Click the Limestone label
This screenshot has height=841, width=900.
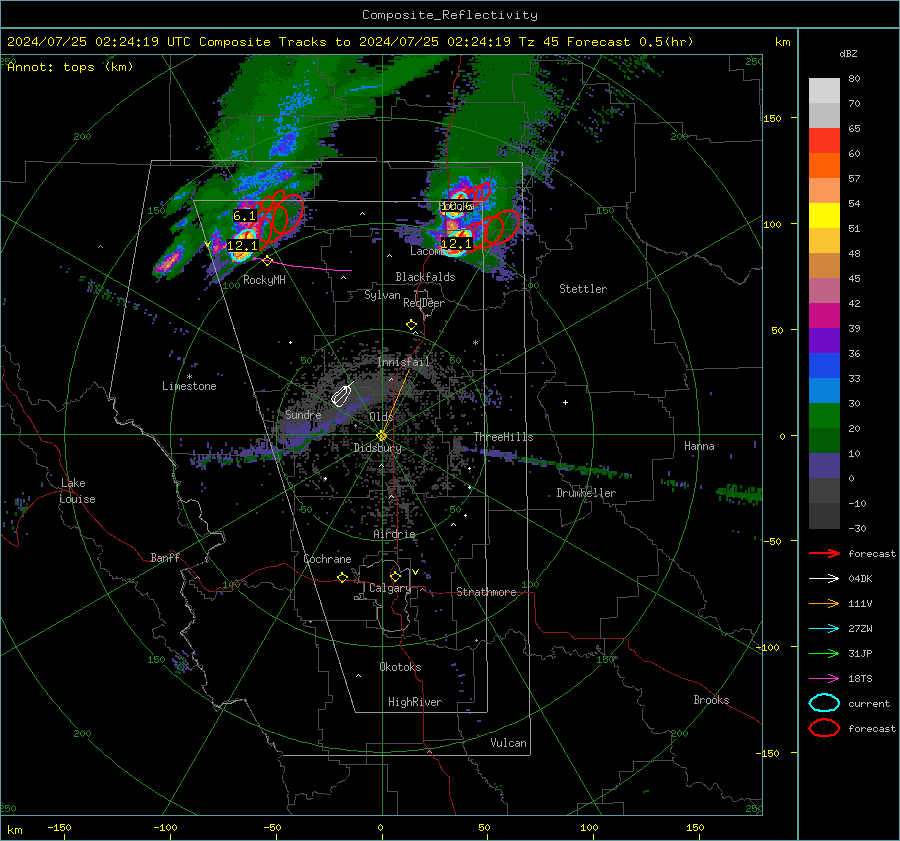[189, 386]
